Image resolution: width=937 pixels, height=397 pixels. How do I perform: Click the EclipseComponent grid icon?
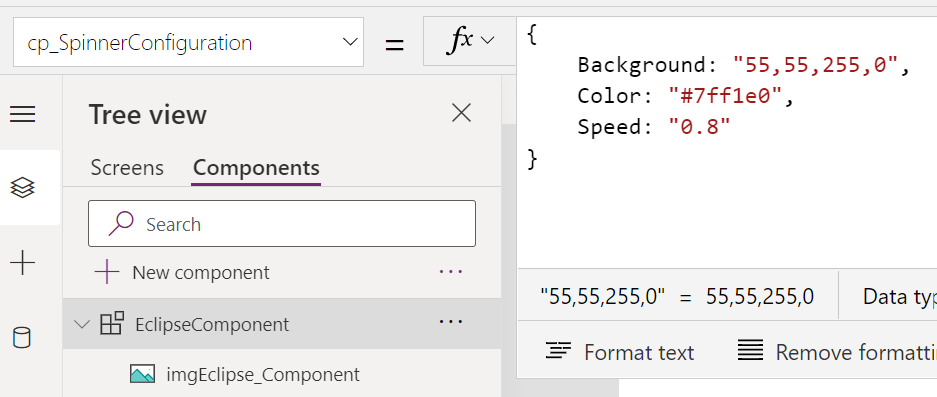point(112,323)
